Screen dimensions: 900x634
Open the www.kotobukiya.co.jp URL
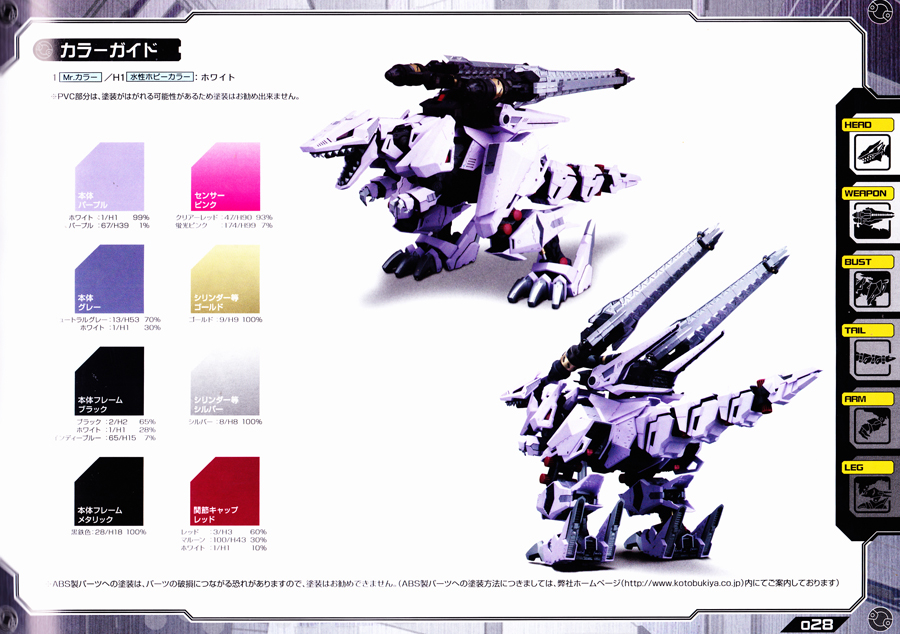pyautogui.click(x=681, y=584)
